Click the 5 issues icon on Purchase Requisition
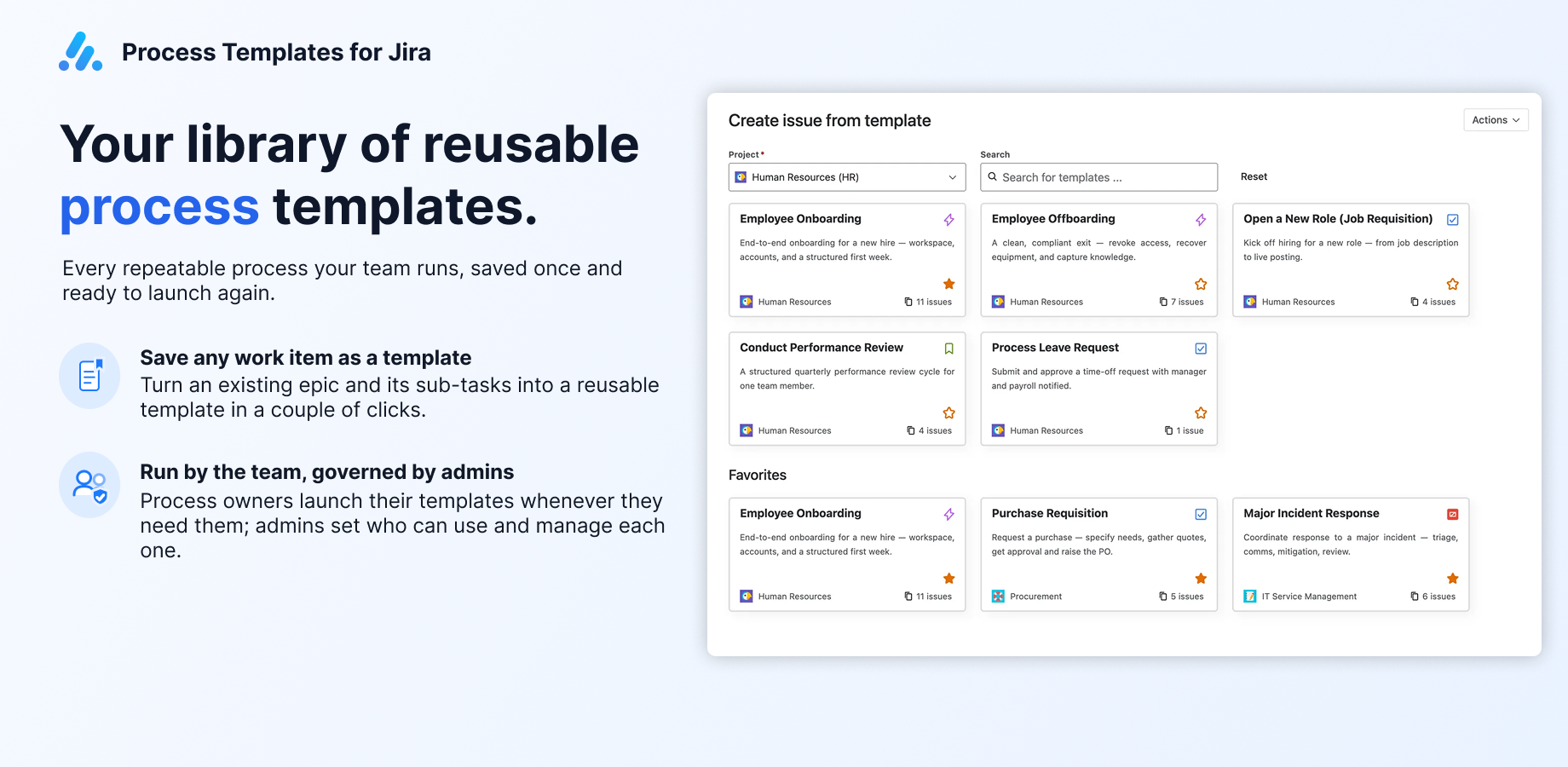This screenshot has height=767, width=1568. coord(1163,597)
